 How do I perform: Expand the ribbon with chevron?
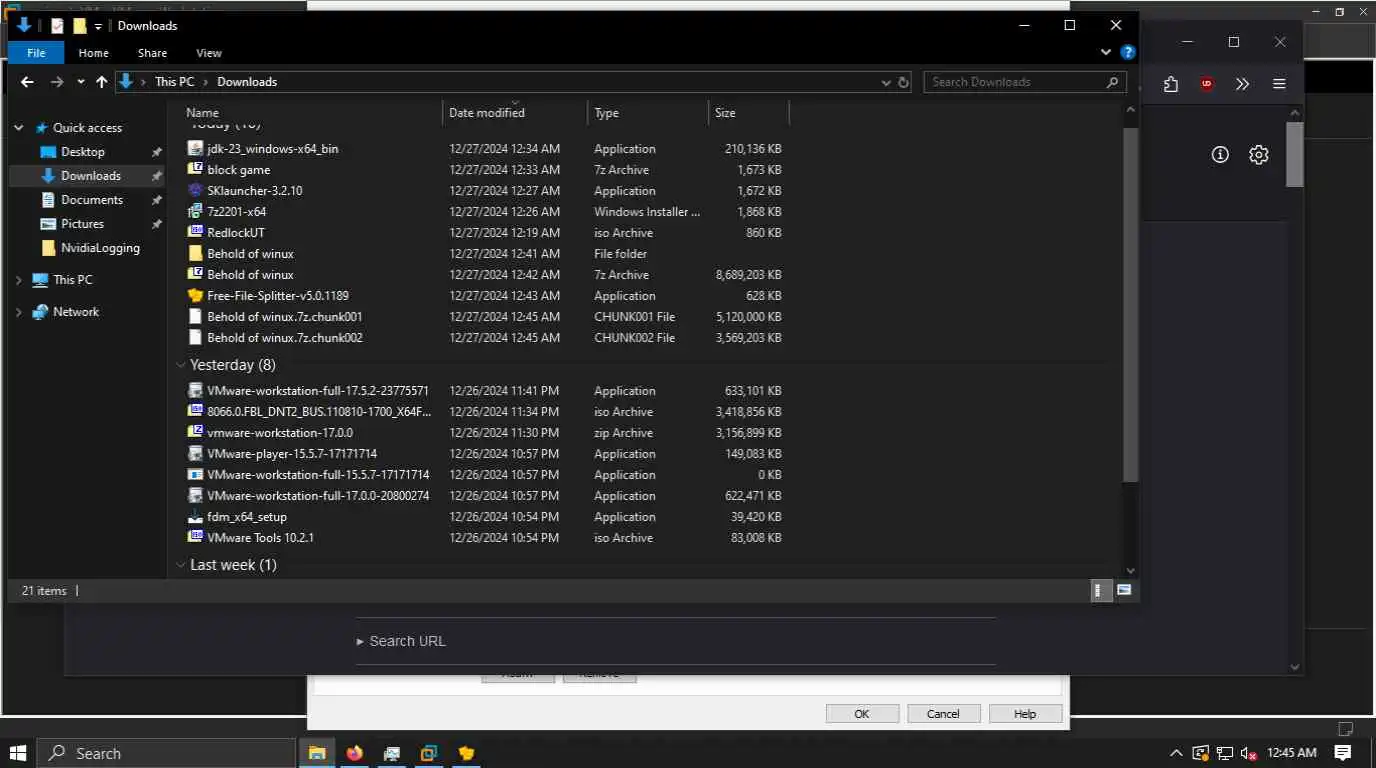point(1105,52)
